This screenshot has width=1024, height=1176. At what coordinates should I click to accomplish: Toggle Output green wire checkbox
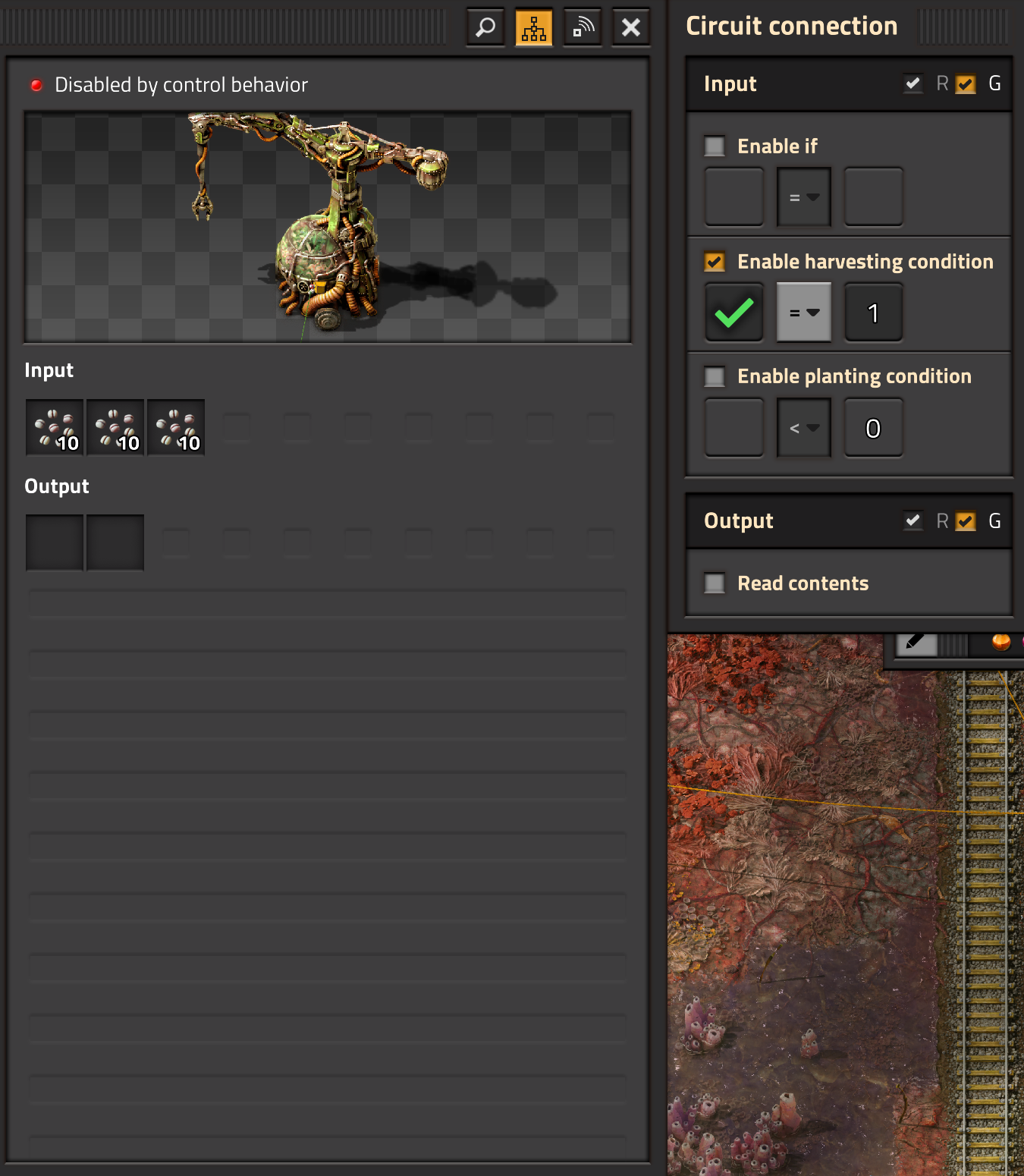click(x=966, y=520)
